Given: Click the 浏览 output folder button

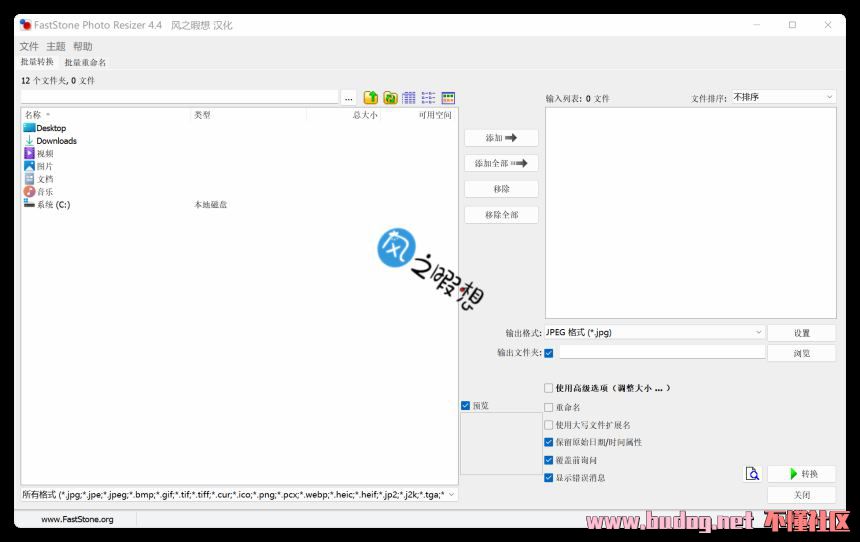Looking at the screenshot, I should [801, 353].
